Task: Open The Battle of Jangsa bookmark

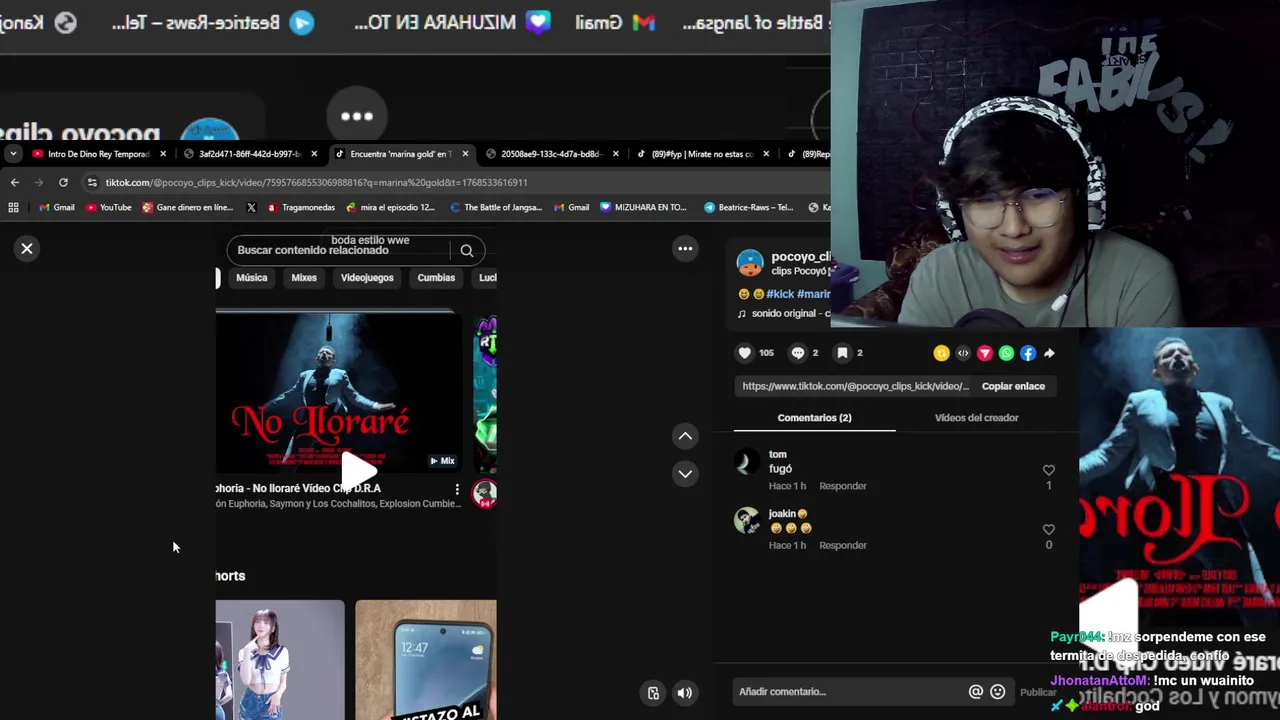Action: (x=496, y=208)
